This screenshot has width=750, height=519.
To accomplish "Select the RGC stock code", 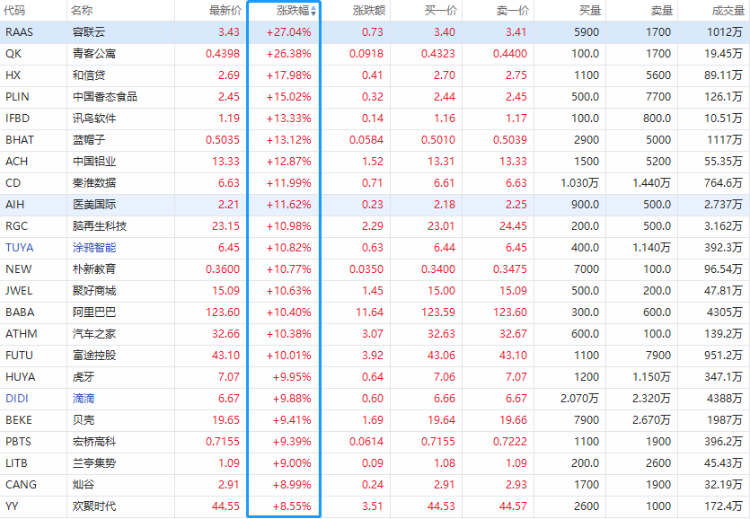I will coord(17,226).
